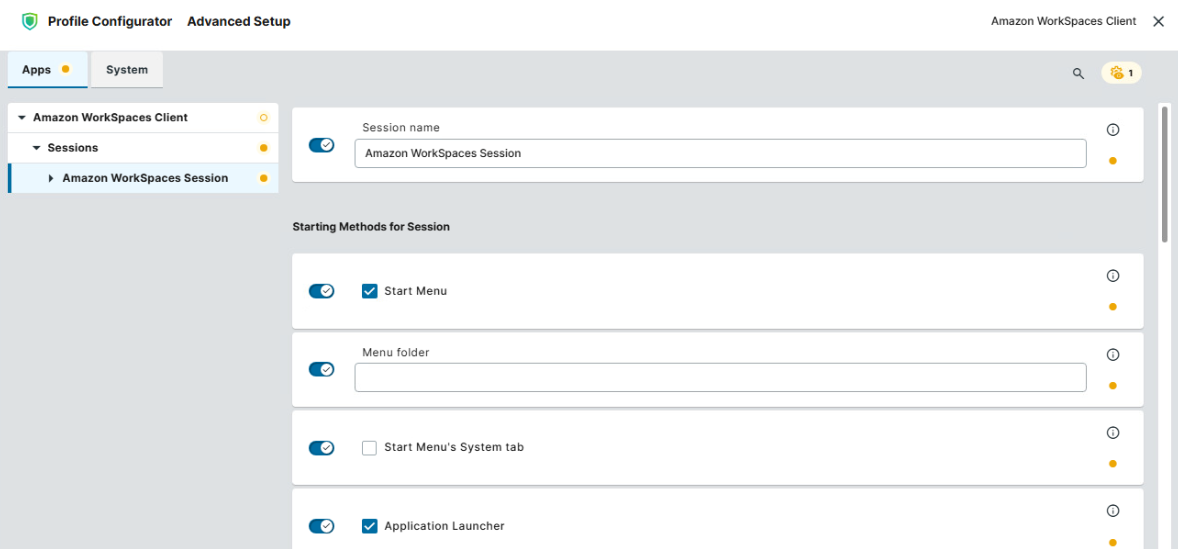The height and width of the screenshot is (549, 1178).
Task: Uncheck the Application Launcher checkbox
Action: (x=370, y=526)
